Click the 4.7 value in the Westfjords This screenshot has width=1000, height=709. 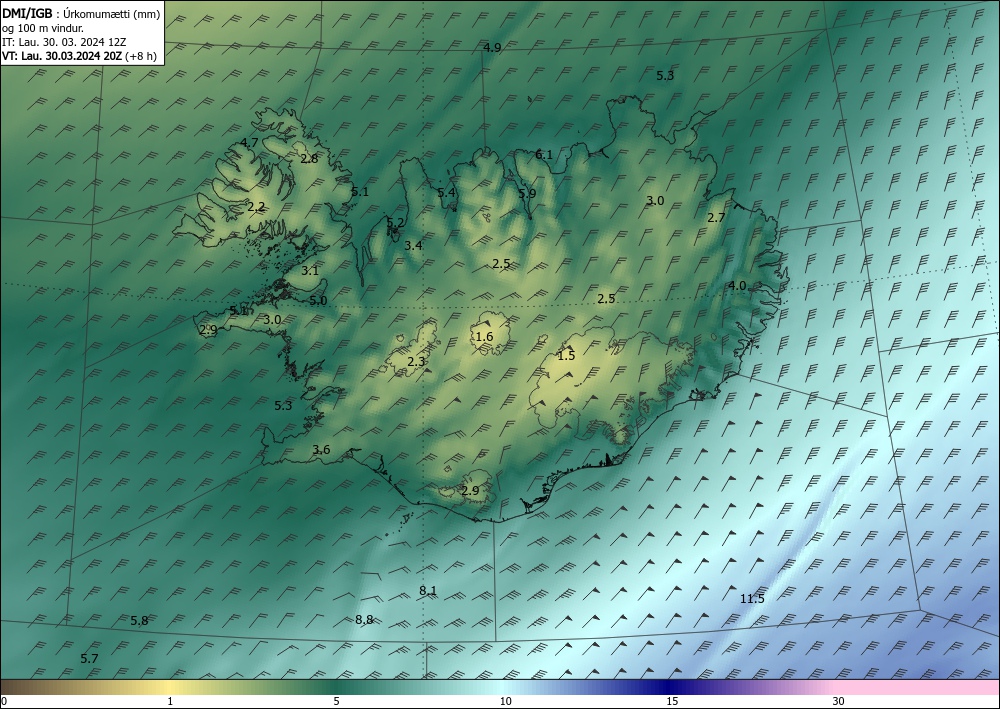point(249,142)
